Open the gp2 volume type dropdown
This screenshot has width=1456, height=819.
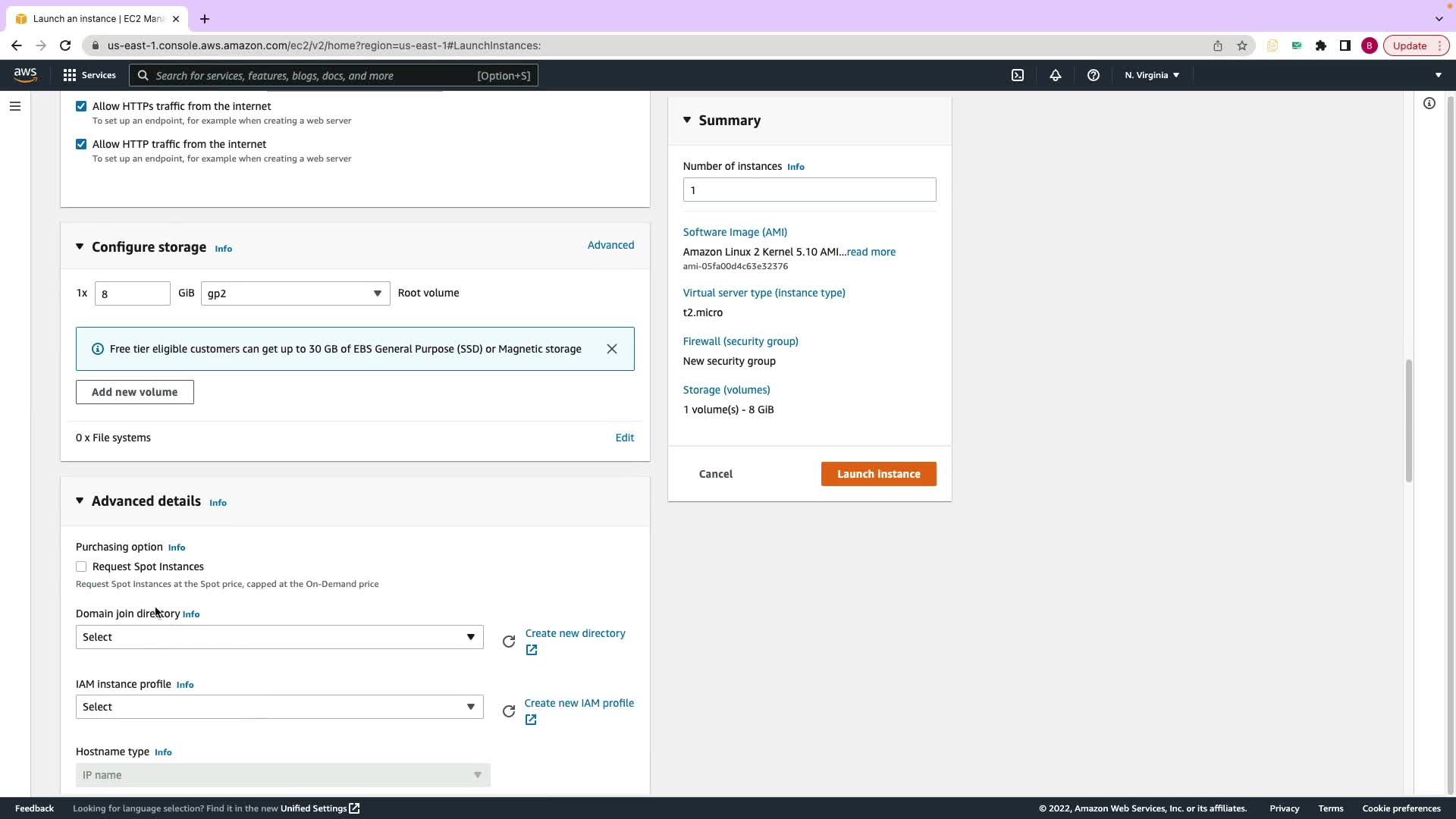[295, 293]
